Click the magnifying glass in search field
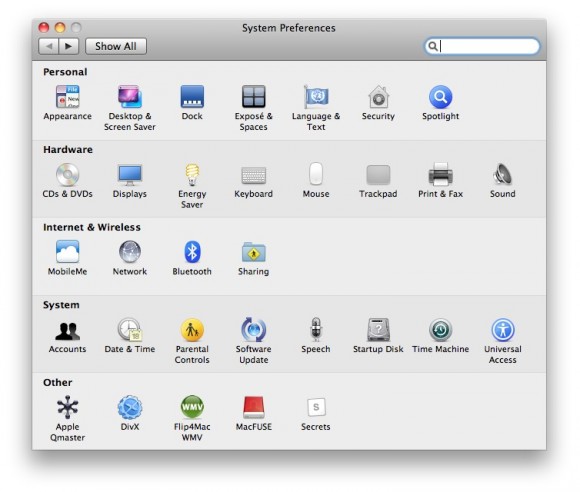This screenshot has width=580, height=492. click(432, 46)
